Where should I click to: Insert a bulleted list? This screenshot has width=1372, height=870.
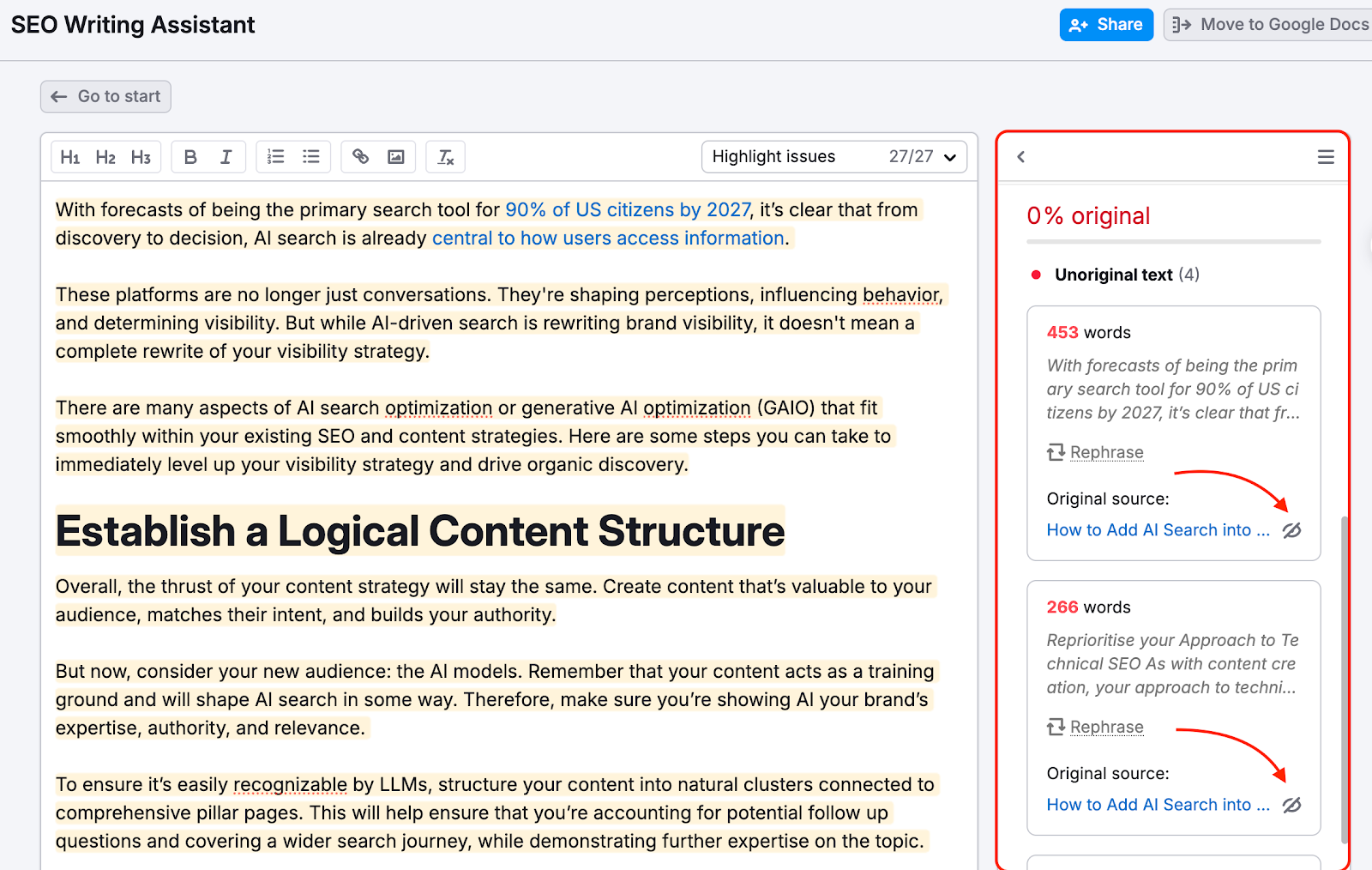tap(310, 156)
